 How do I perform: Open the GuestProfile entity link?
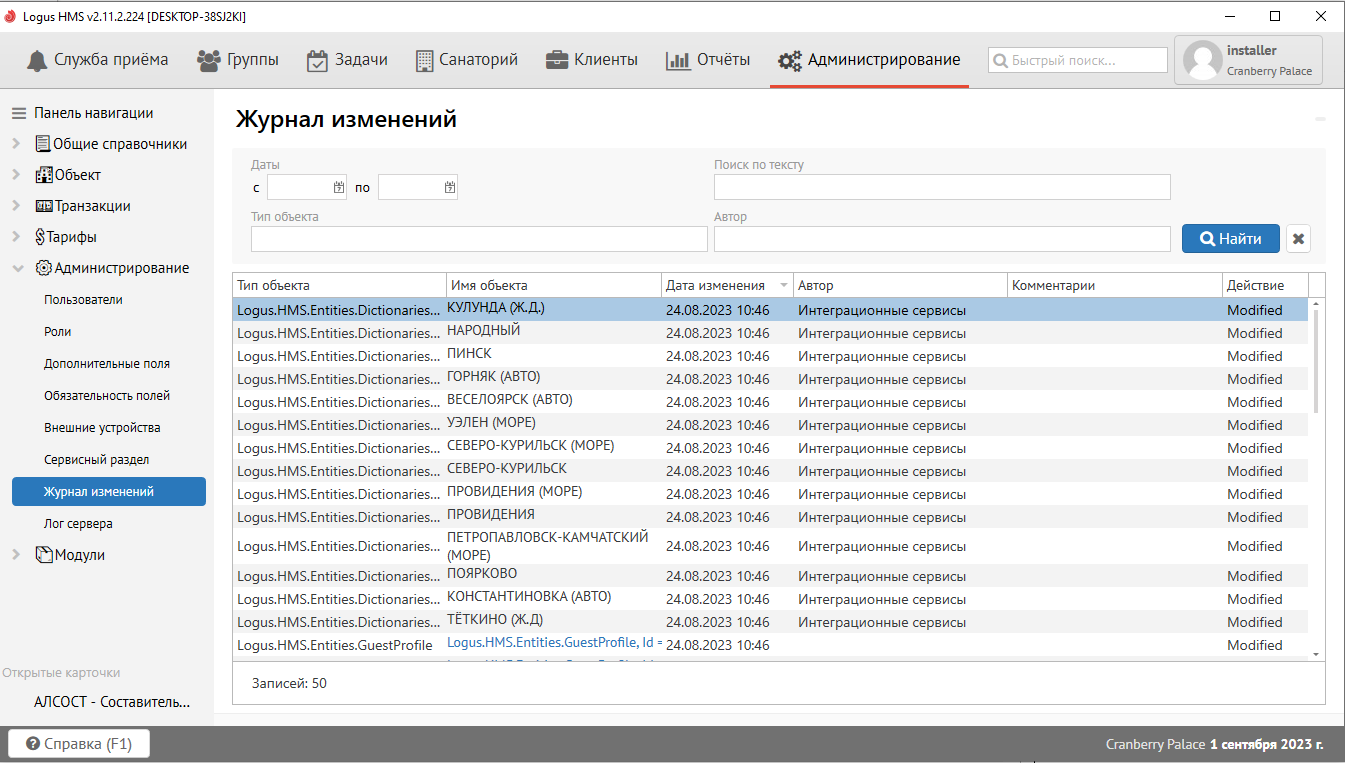point(549,643)
